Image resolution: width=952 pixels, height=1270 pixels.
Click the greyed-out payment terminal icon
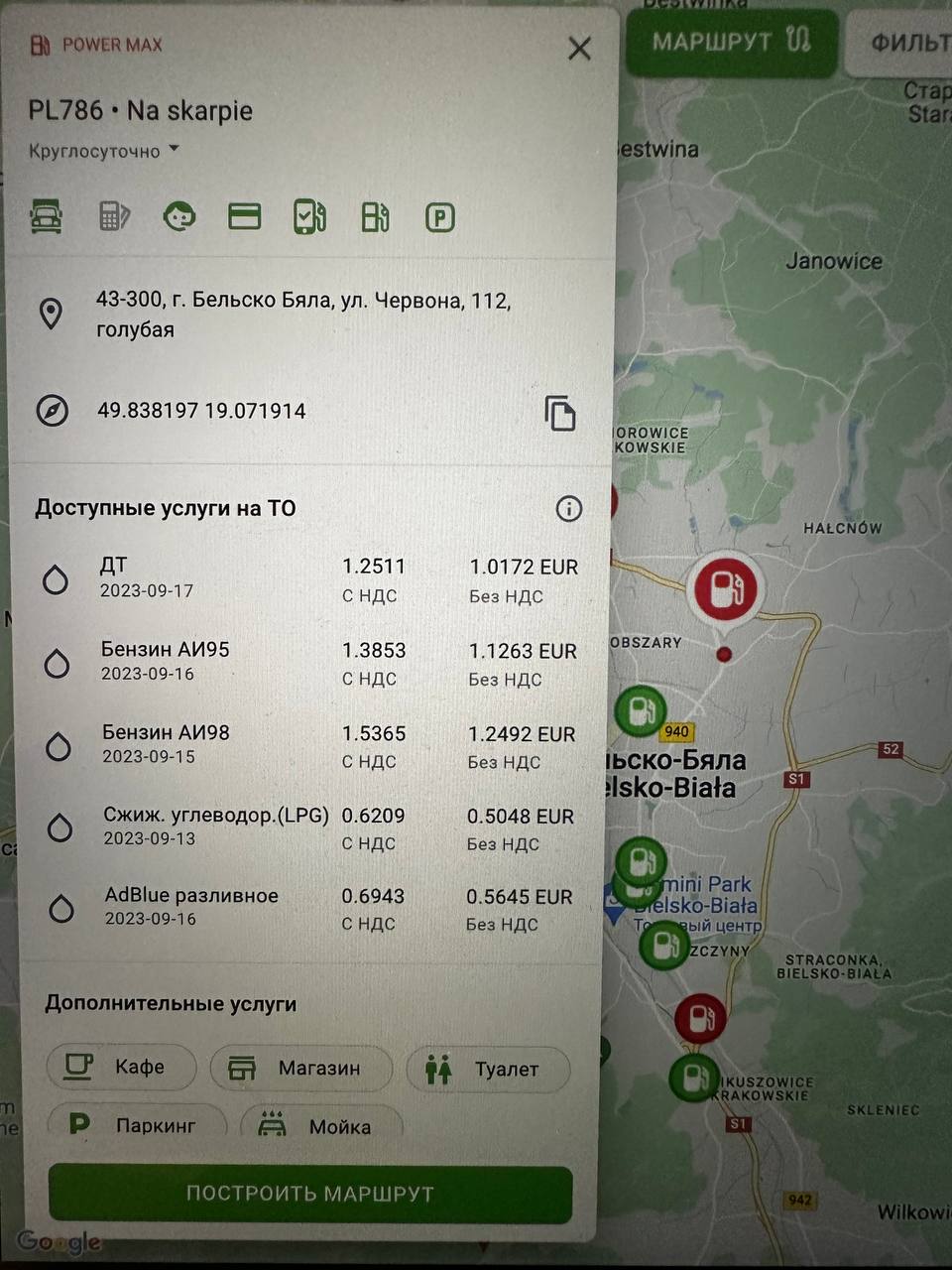114,216
